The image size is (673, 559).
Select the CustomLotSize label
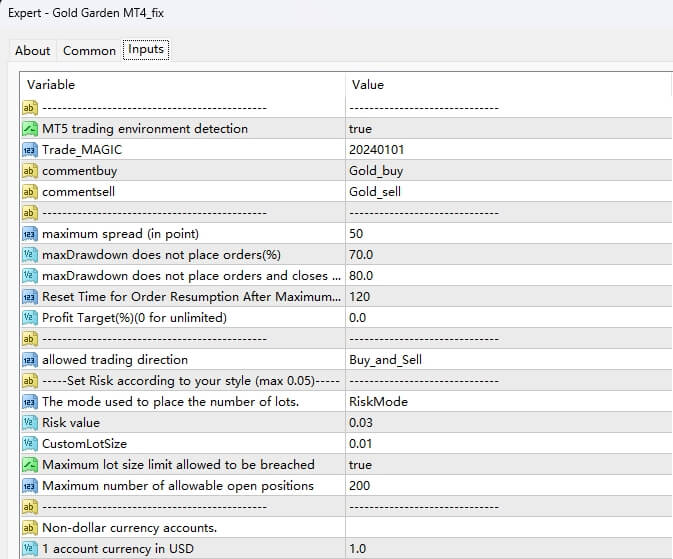click(84, 444)
